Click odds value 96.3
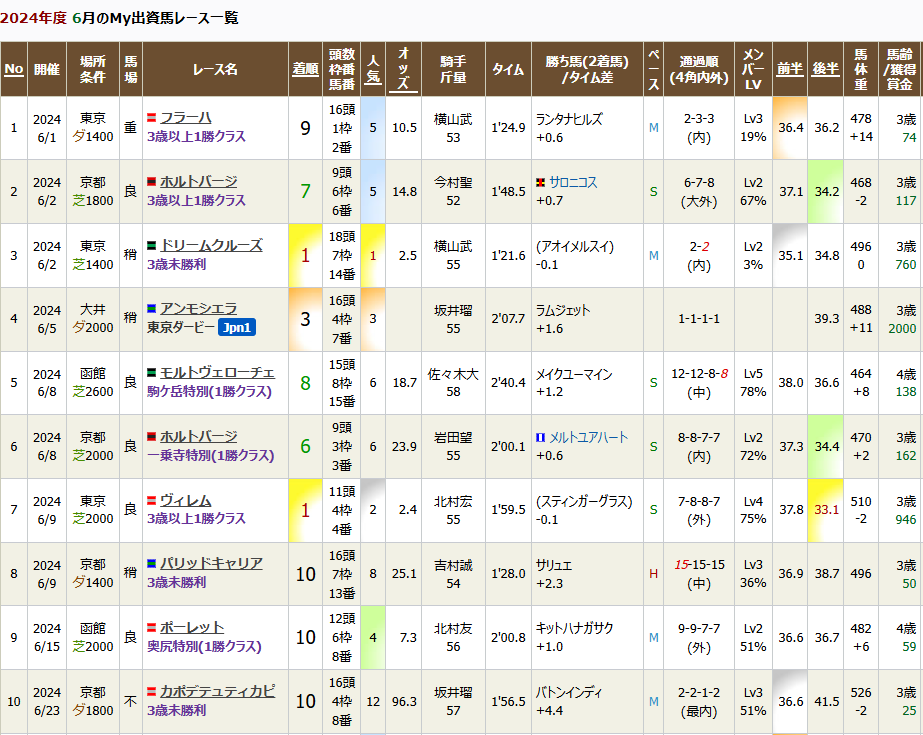This screenshot has width=923, height=735. (404, 701)
